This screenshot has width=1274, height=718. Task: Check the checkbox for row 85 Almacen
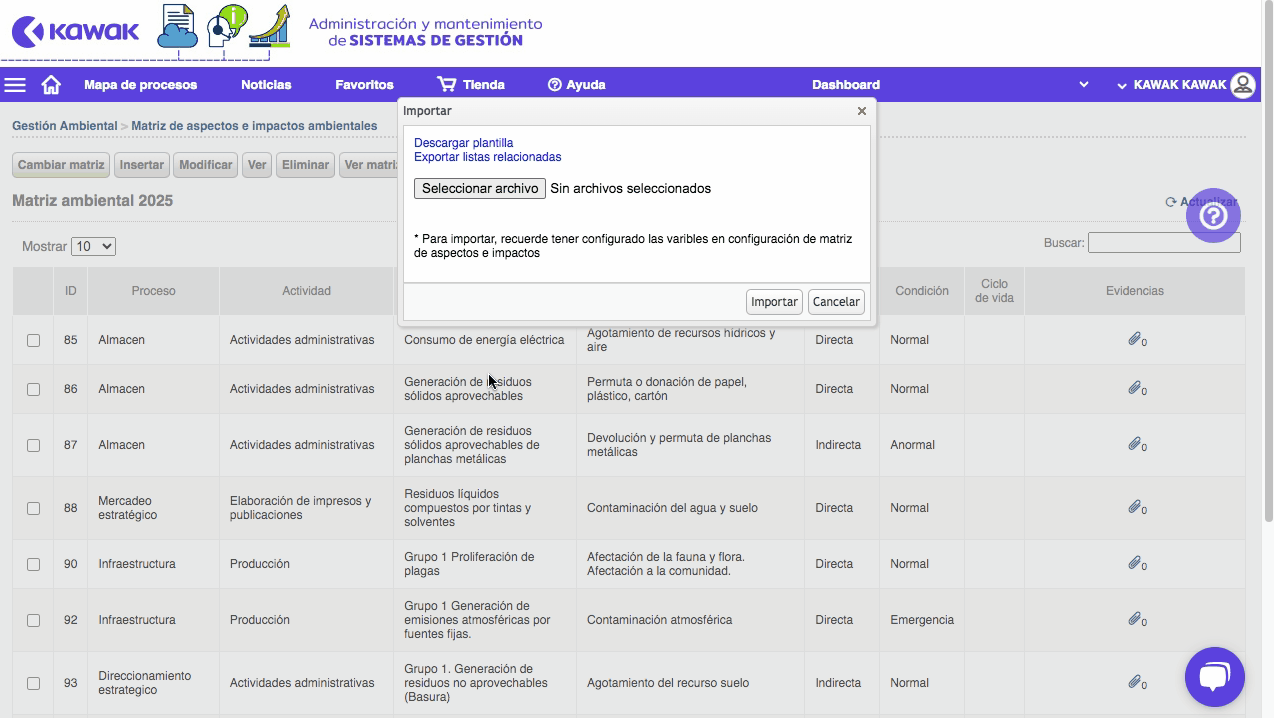33,339
